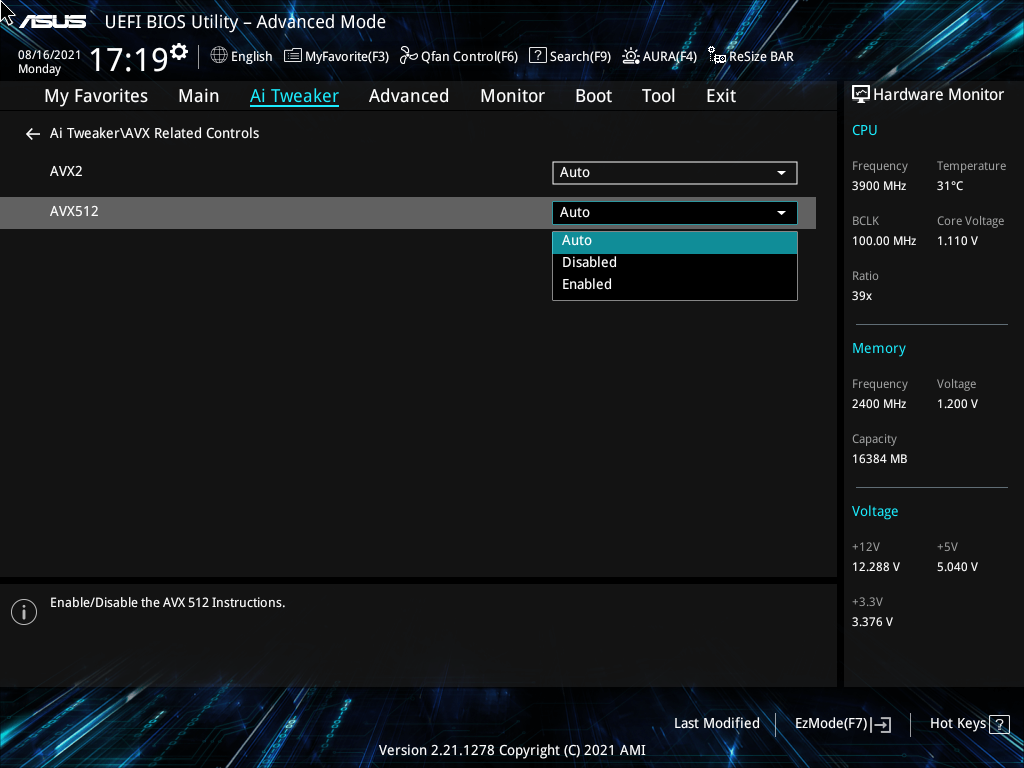Click the 5.040 V reading
Screen dimensions: 1024x768
[957, 567]
